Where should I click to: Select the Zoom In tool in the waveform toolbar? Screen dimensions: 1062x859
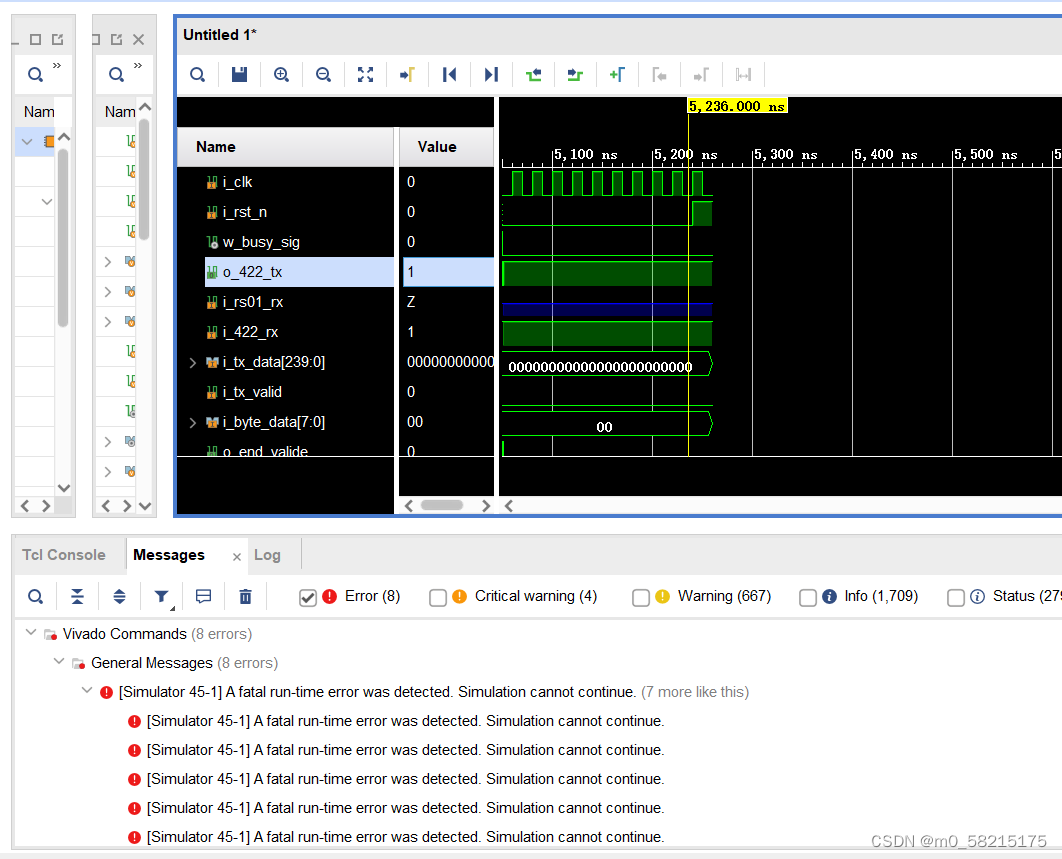click(281, 74)
